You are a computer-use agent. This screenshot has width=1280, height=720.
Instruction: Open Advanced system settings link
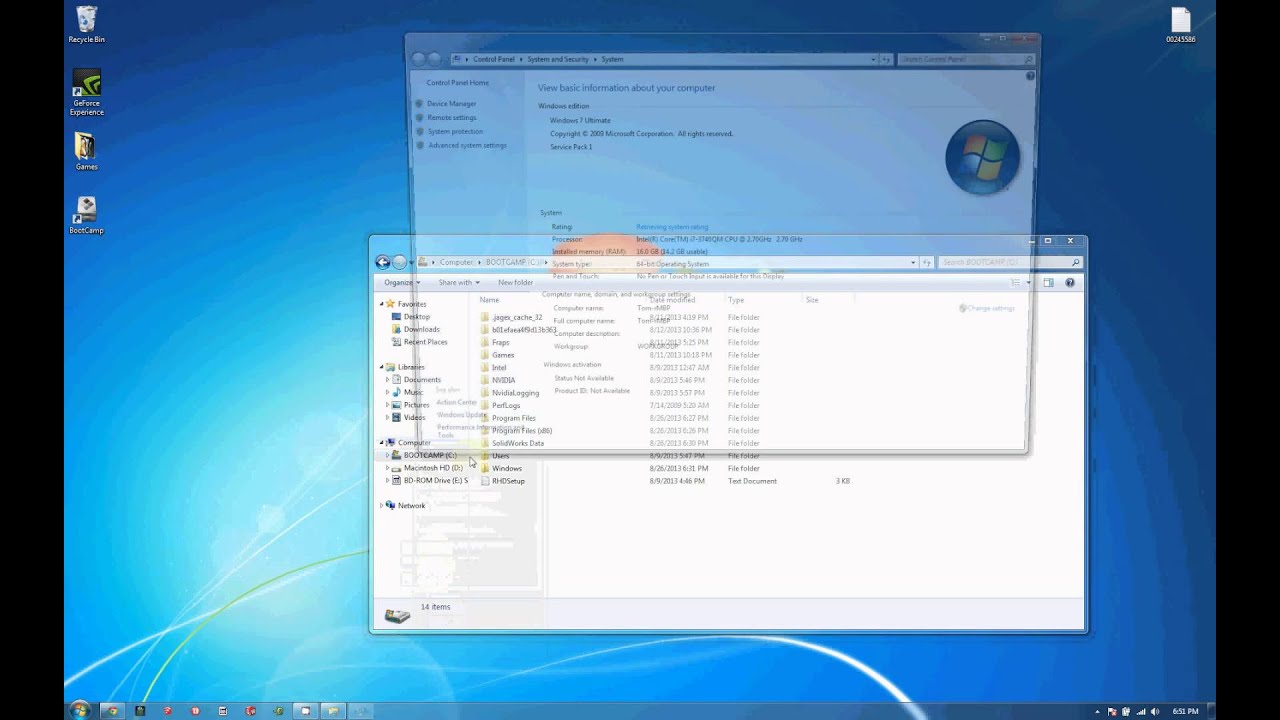pos(467,146)
